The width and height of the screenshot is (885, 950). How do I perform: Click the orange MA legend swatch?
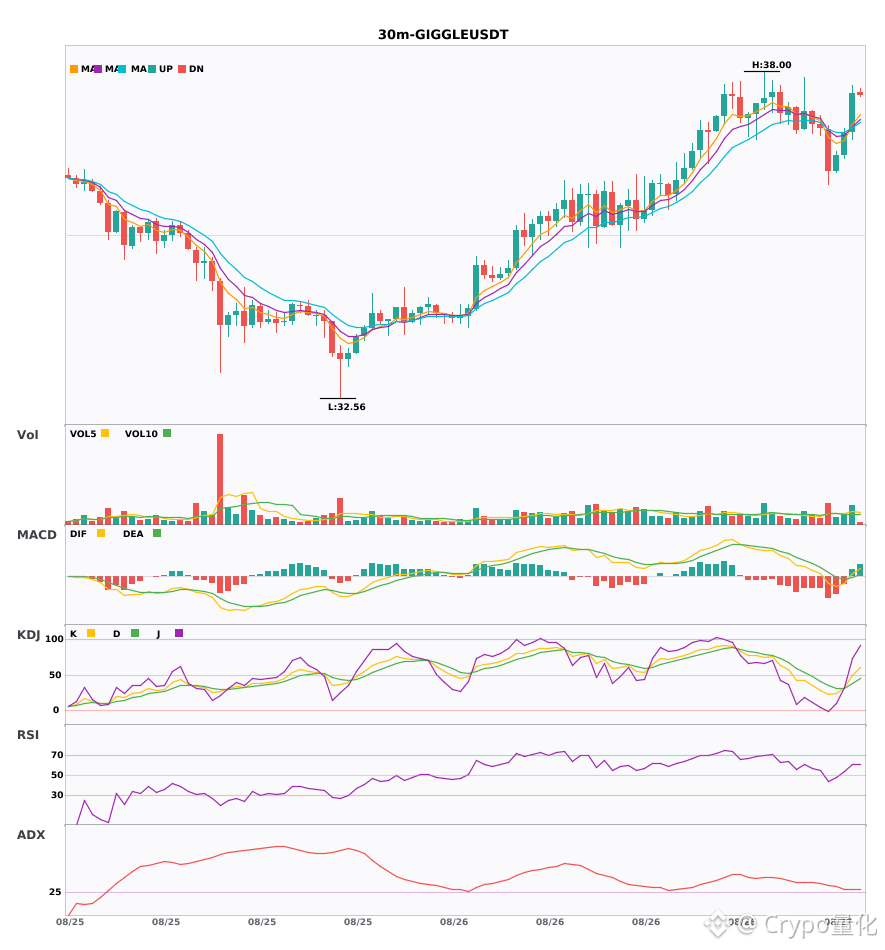tap(74, 69)
